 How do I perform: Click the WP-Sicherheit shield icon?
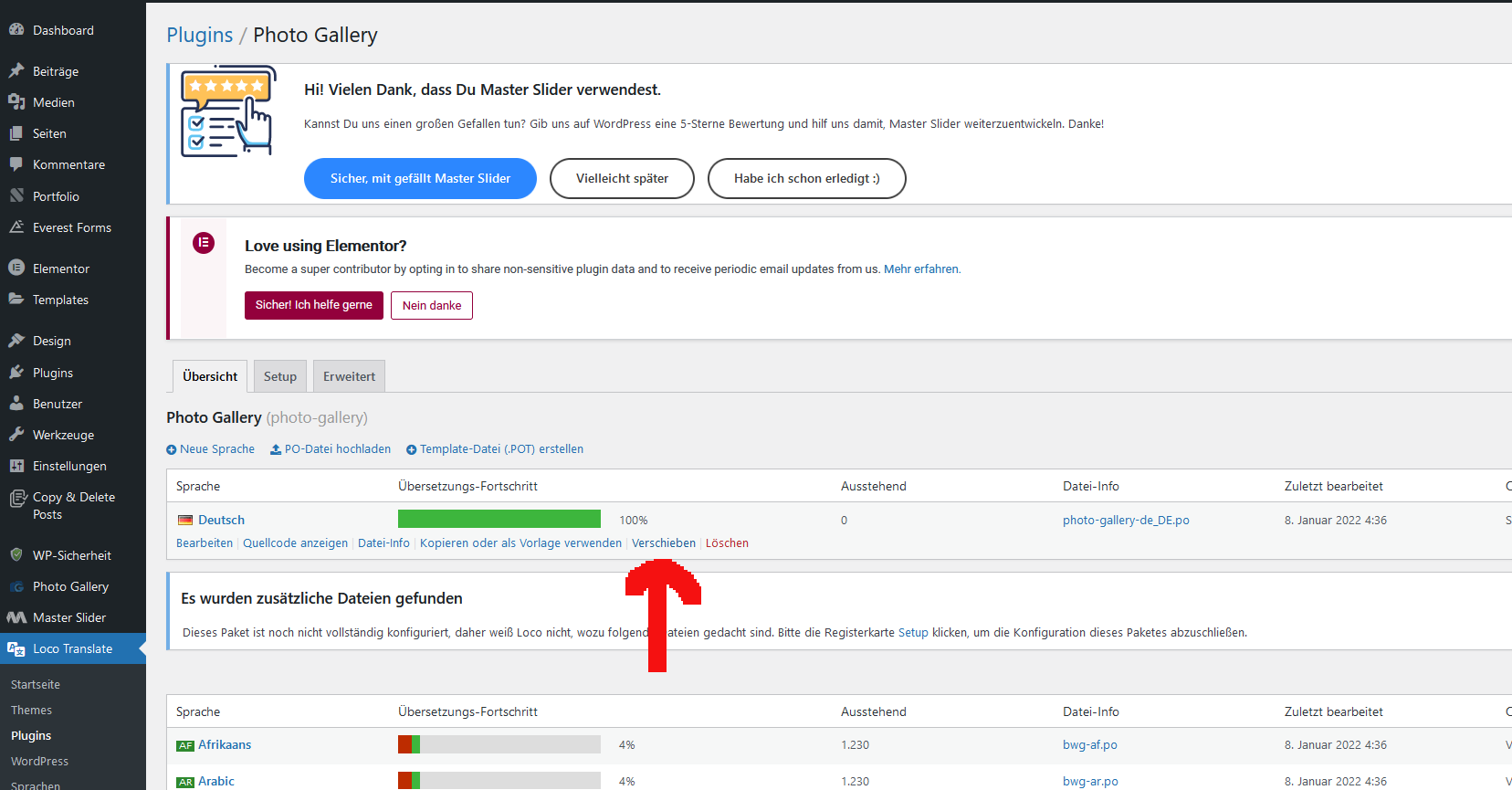pos(16,555)
